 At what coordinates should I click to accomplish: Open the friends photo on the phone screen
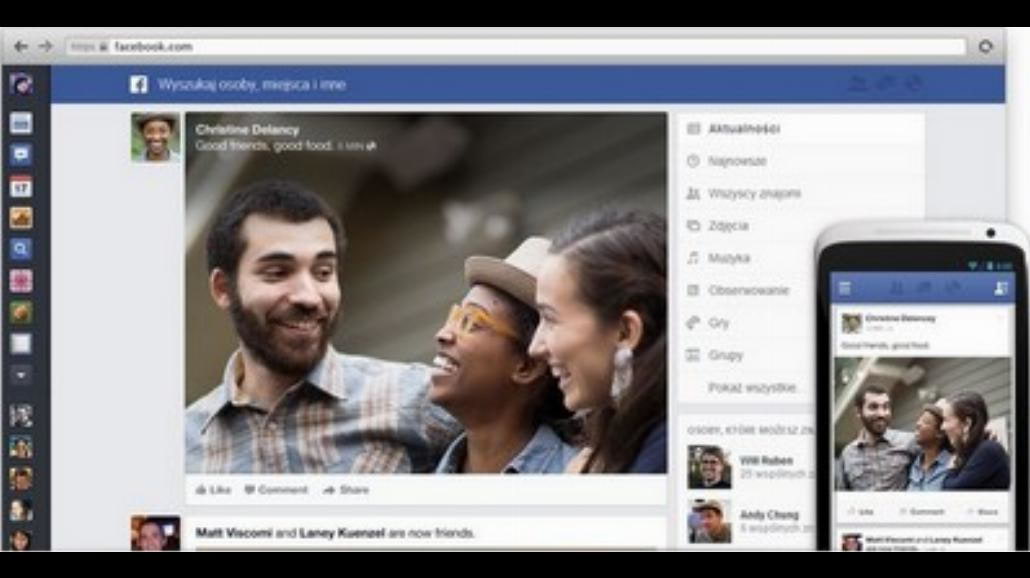(922, 424)
